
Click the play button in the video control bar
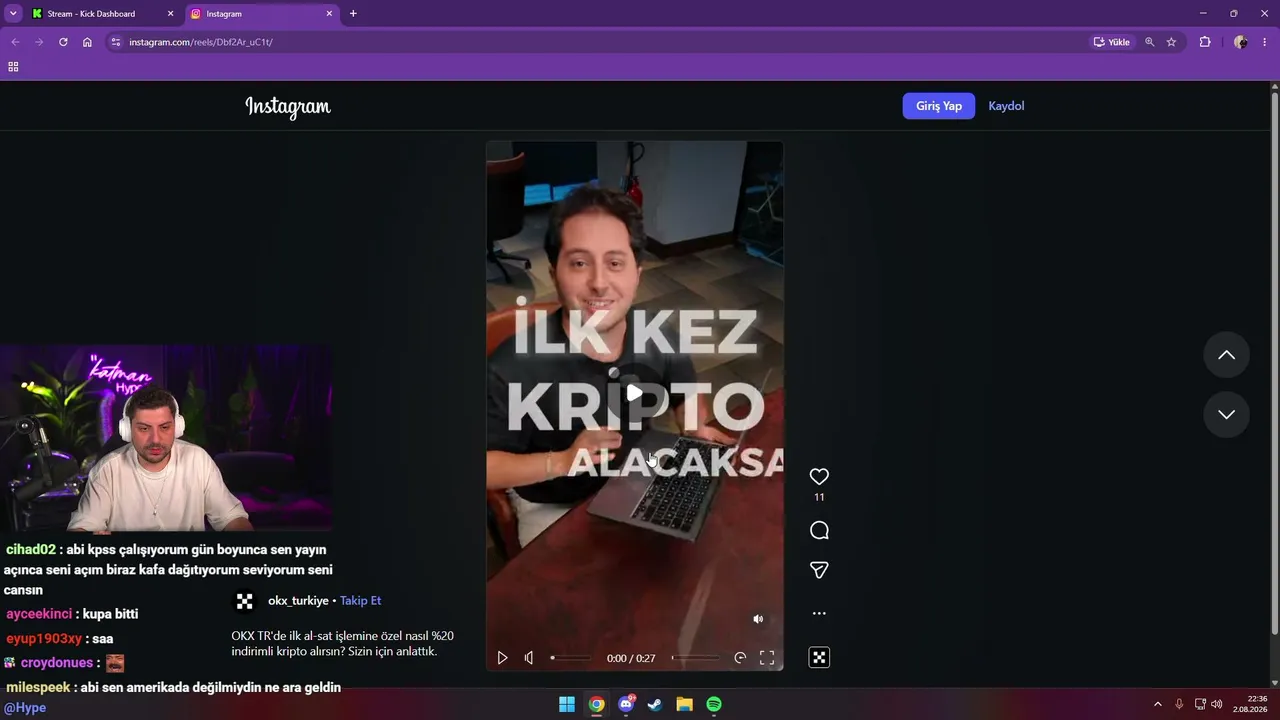tap(502, 658)
